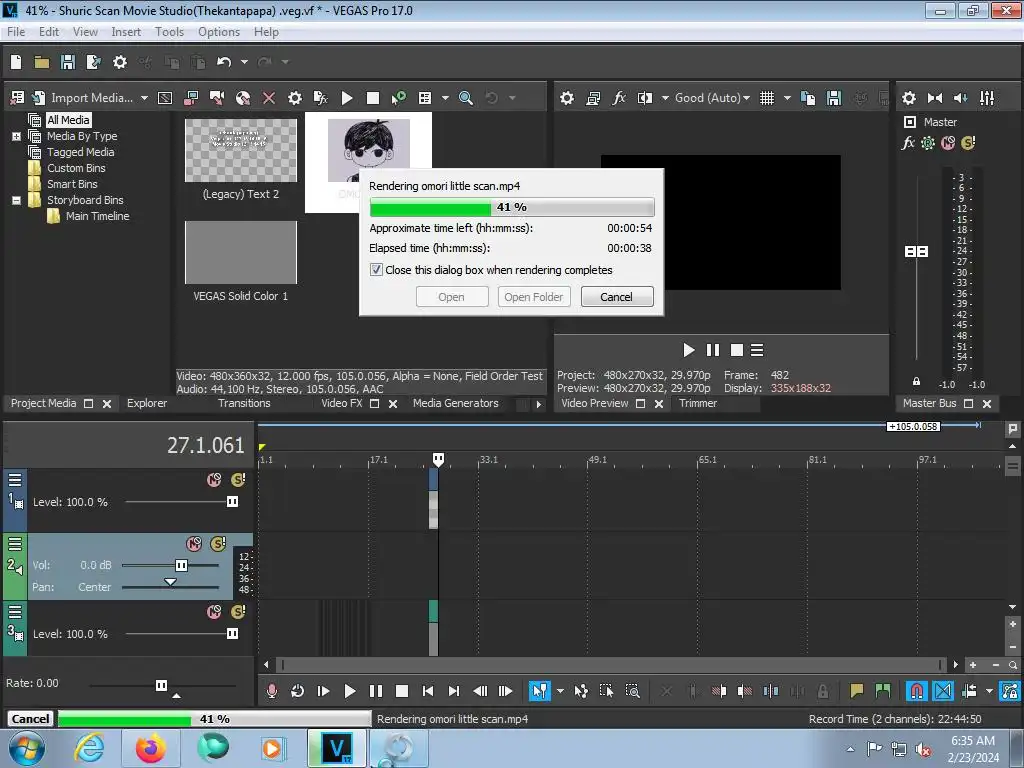Pause timeline playback in transport bar
1024x768 pixels.
pyautogui.click(x=376, y=691)
